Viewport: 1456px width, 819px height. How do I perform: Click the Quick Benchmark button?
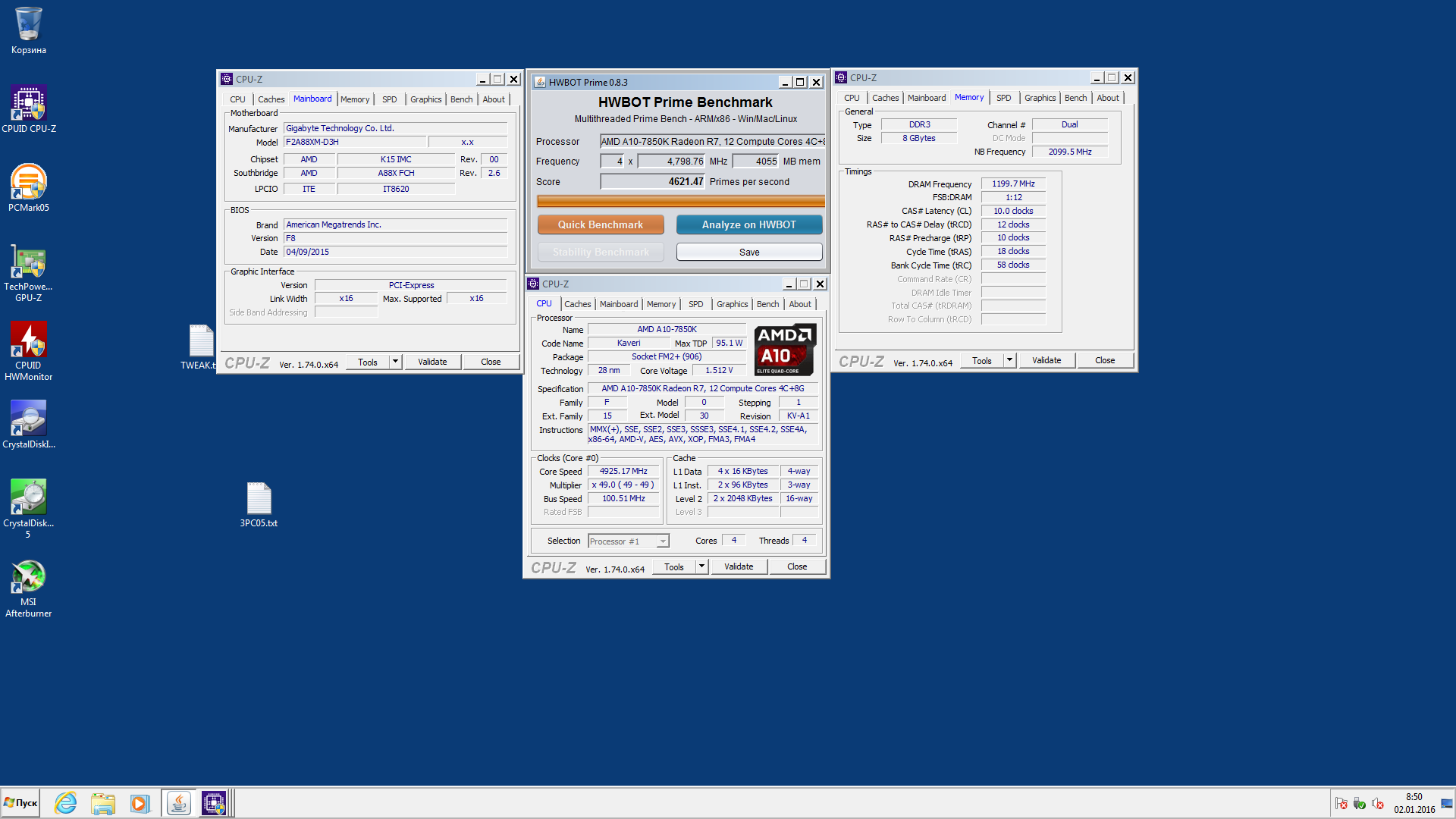pyautogui.click(x=601, y=224)
